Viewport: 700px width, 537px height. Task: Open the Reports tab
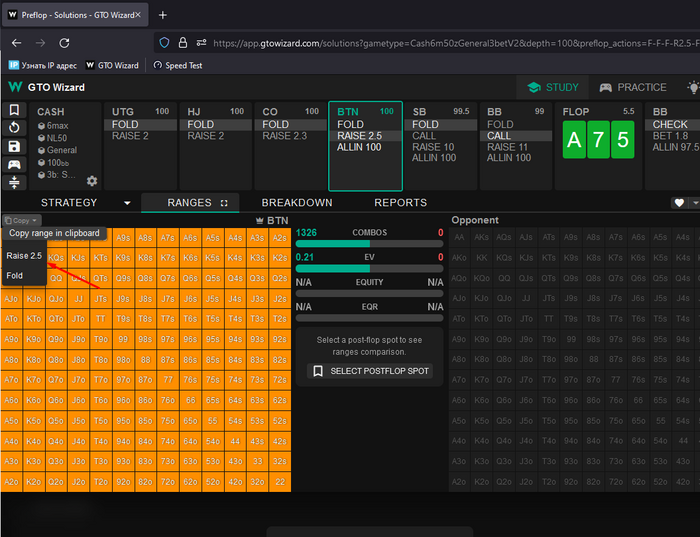point(400,203)
